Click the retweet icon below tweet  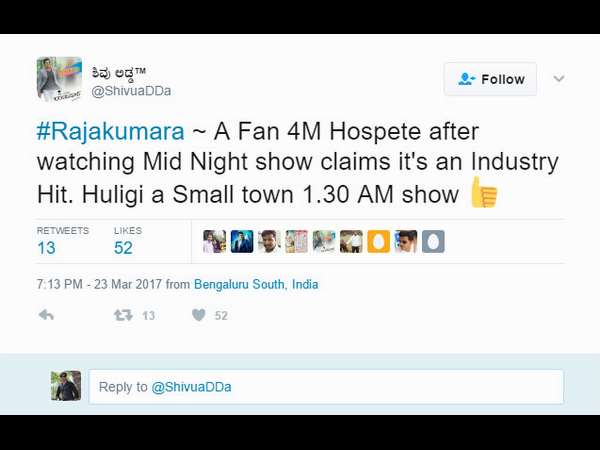point(123,315)
